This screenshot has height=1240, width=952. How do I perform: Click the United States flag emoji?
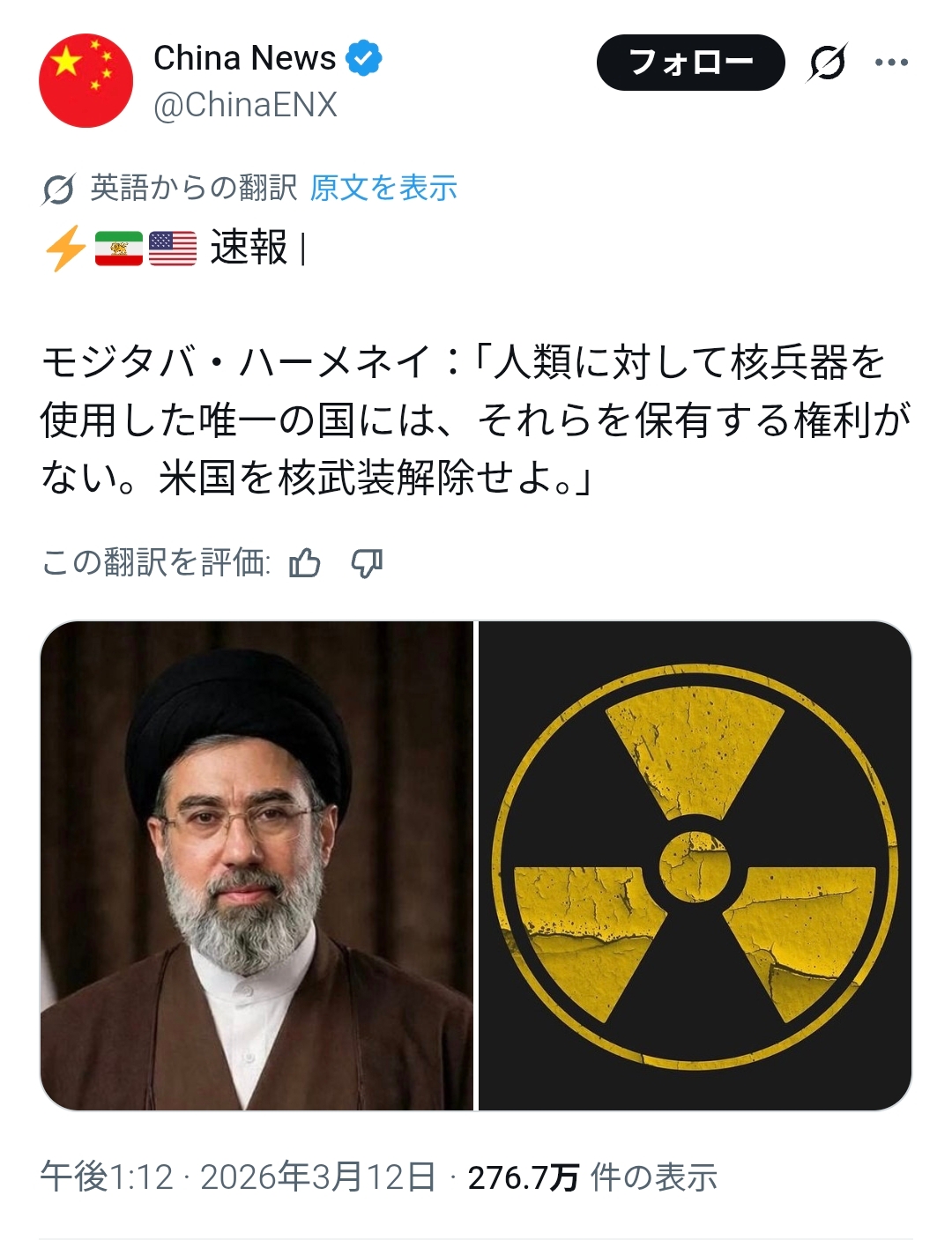click(x=173, y=249)
